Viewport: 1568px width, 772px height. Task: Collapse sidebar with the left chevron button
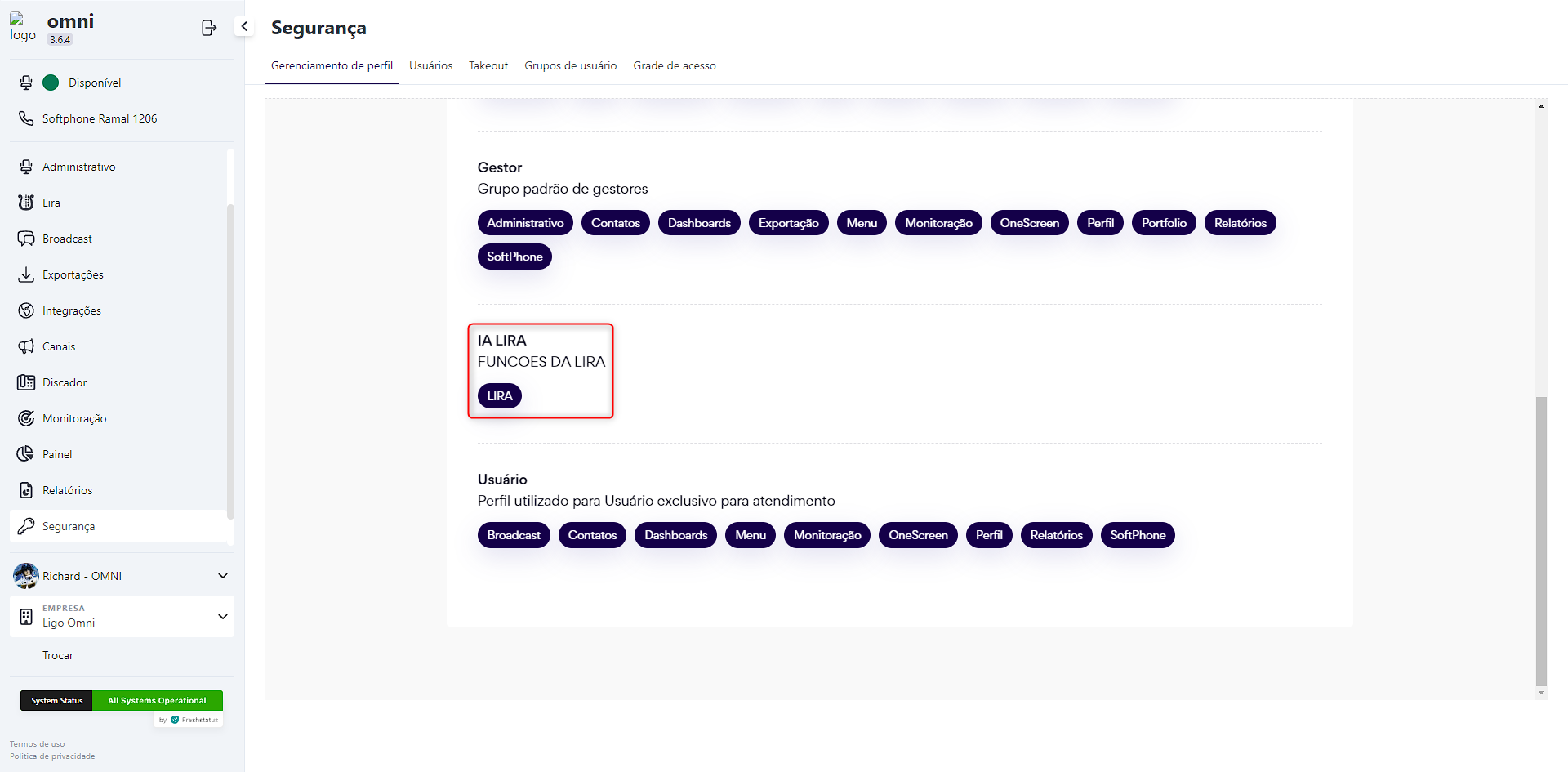point(244,26)
